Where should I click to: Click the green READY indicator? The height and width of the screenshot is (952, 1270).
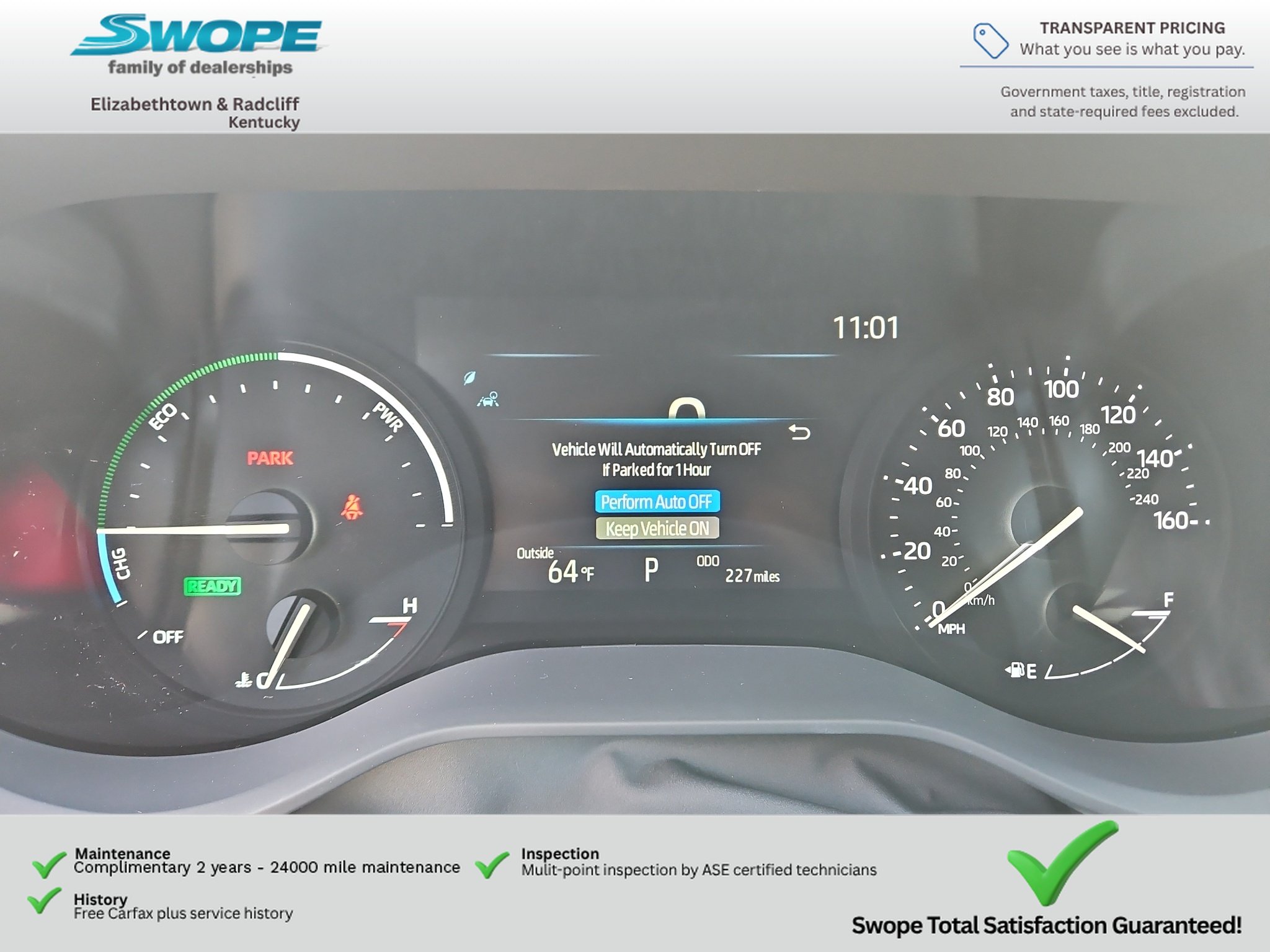pos(213,586)
